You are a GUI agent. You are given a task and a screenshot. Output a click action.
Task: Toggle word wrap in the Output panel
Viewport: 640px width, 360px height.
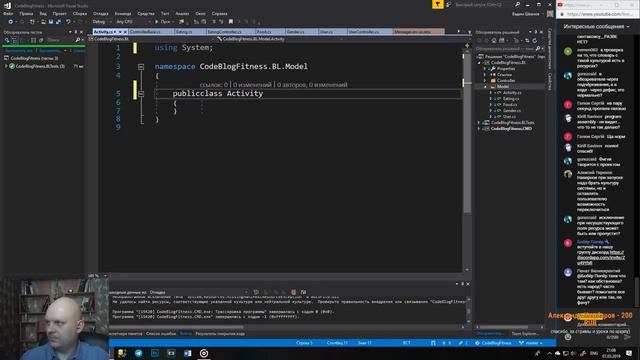303,292
